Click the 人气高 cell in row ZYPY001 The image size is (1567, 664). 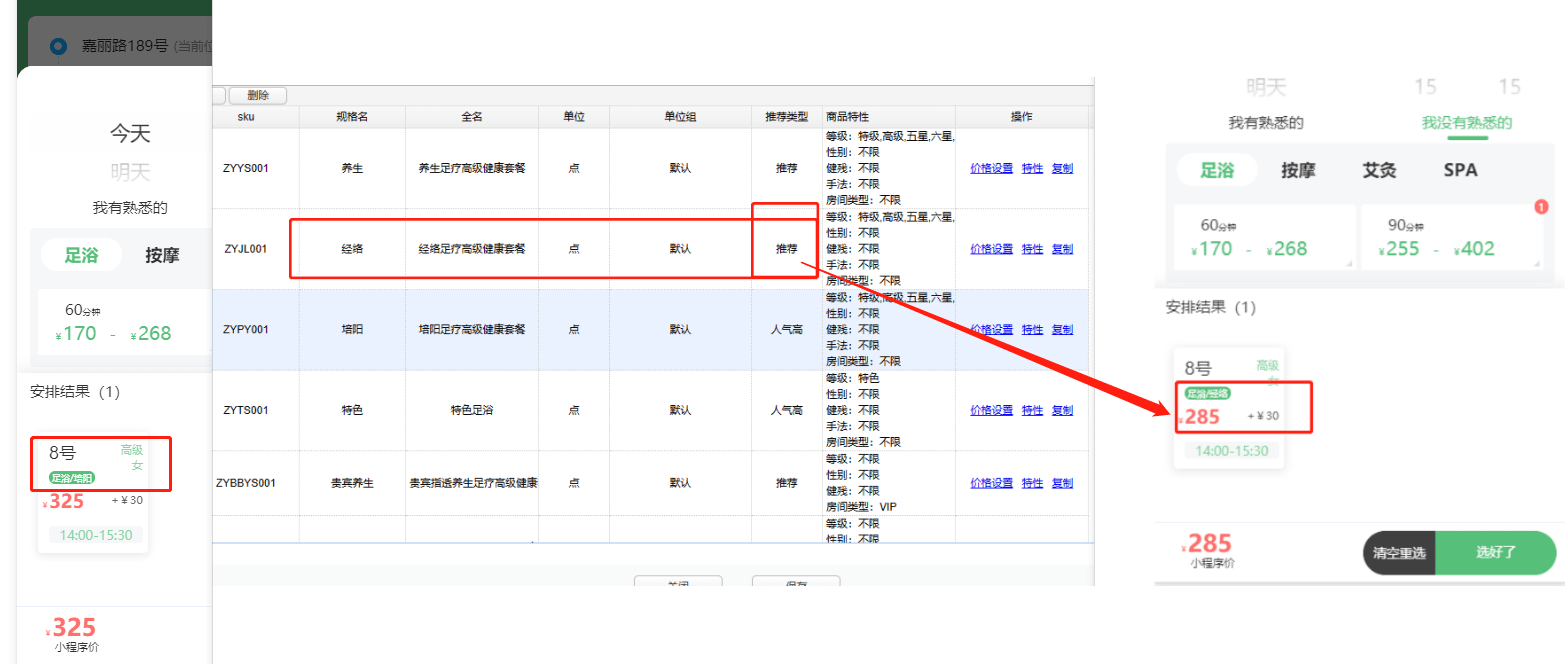786,330
